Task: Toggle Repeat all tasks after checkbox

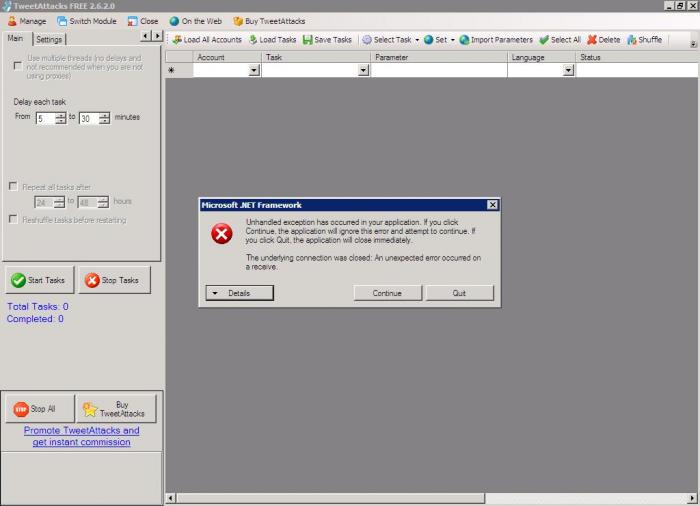Action: (13, 186)
